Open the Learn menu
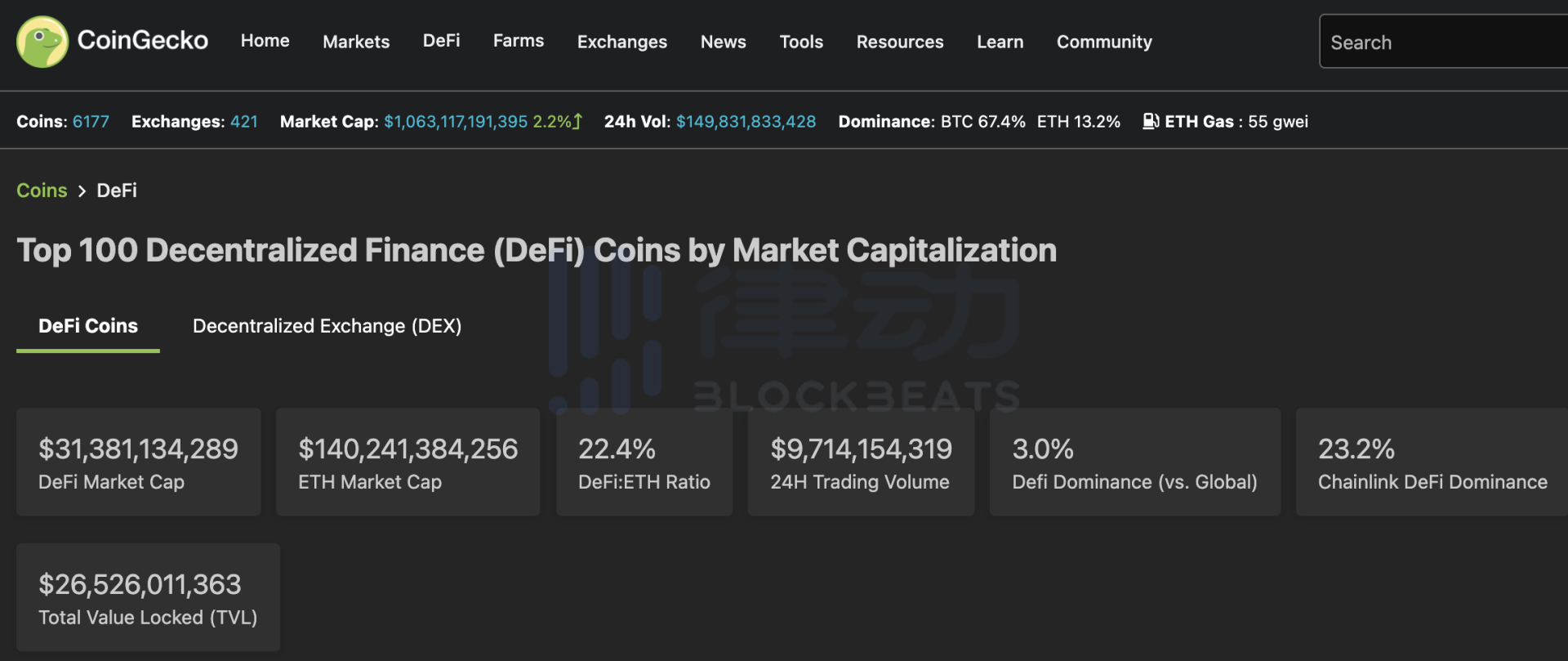Image resolution: width=1568 pixels, height=661 pixels. (1000, 42)
